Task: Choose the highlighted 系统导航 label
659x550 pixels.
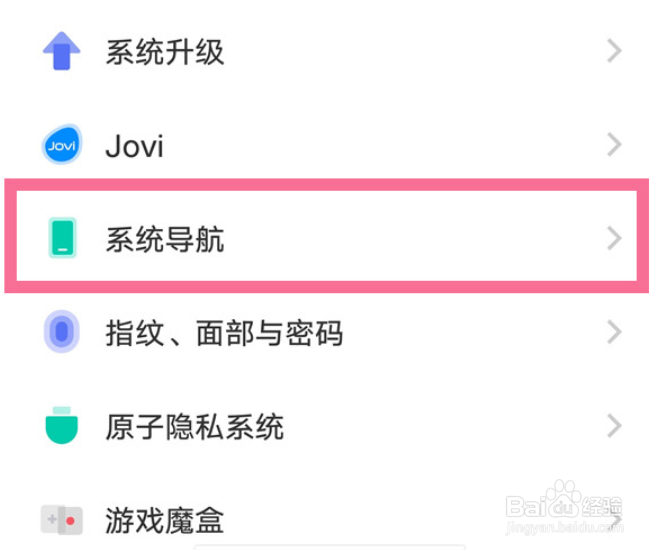Action: 165,239
